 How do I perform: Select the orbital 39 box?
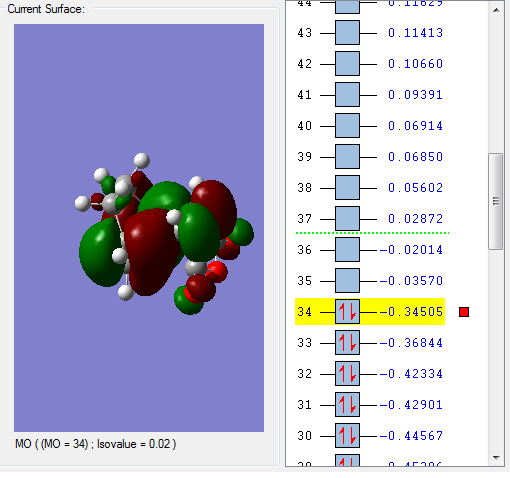click(347, 157)
